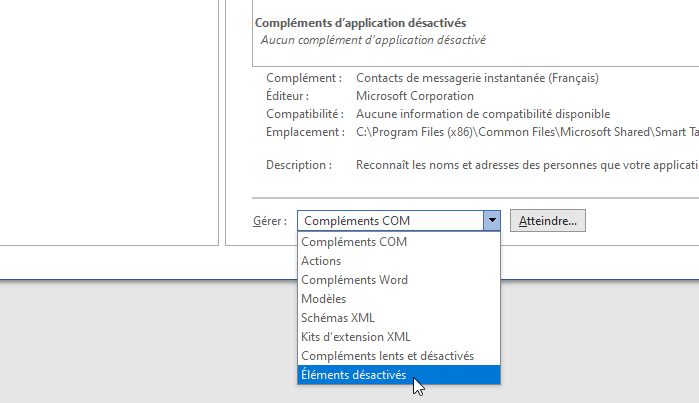Click the Microsoft Corporation publisher text
This screenshot has height=403, width=699.
[415, 96]
